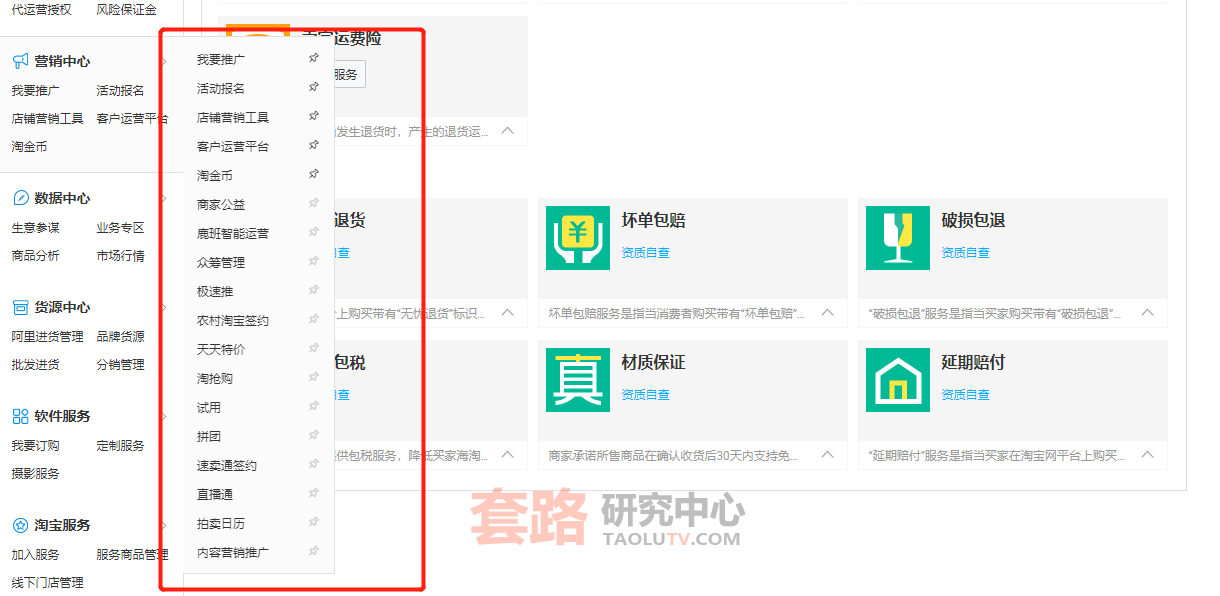Click the 数据中心 compass icon
Viewport: 1220px width, 596px height.
tap(20, 198)
